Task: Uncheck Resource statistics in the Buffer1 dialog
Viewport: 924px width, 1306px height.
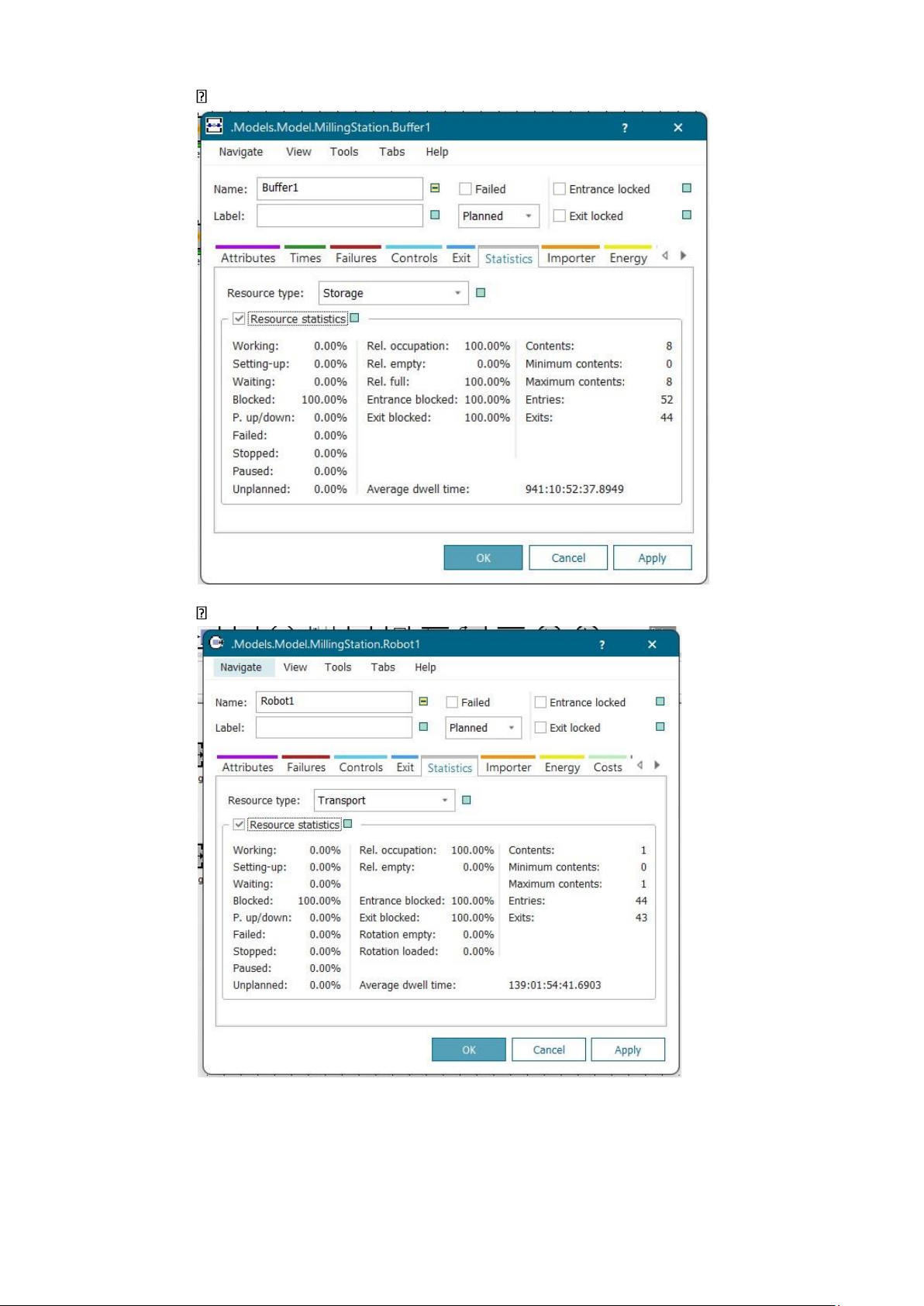Action: 240,319
